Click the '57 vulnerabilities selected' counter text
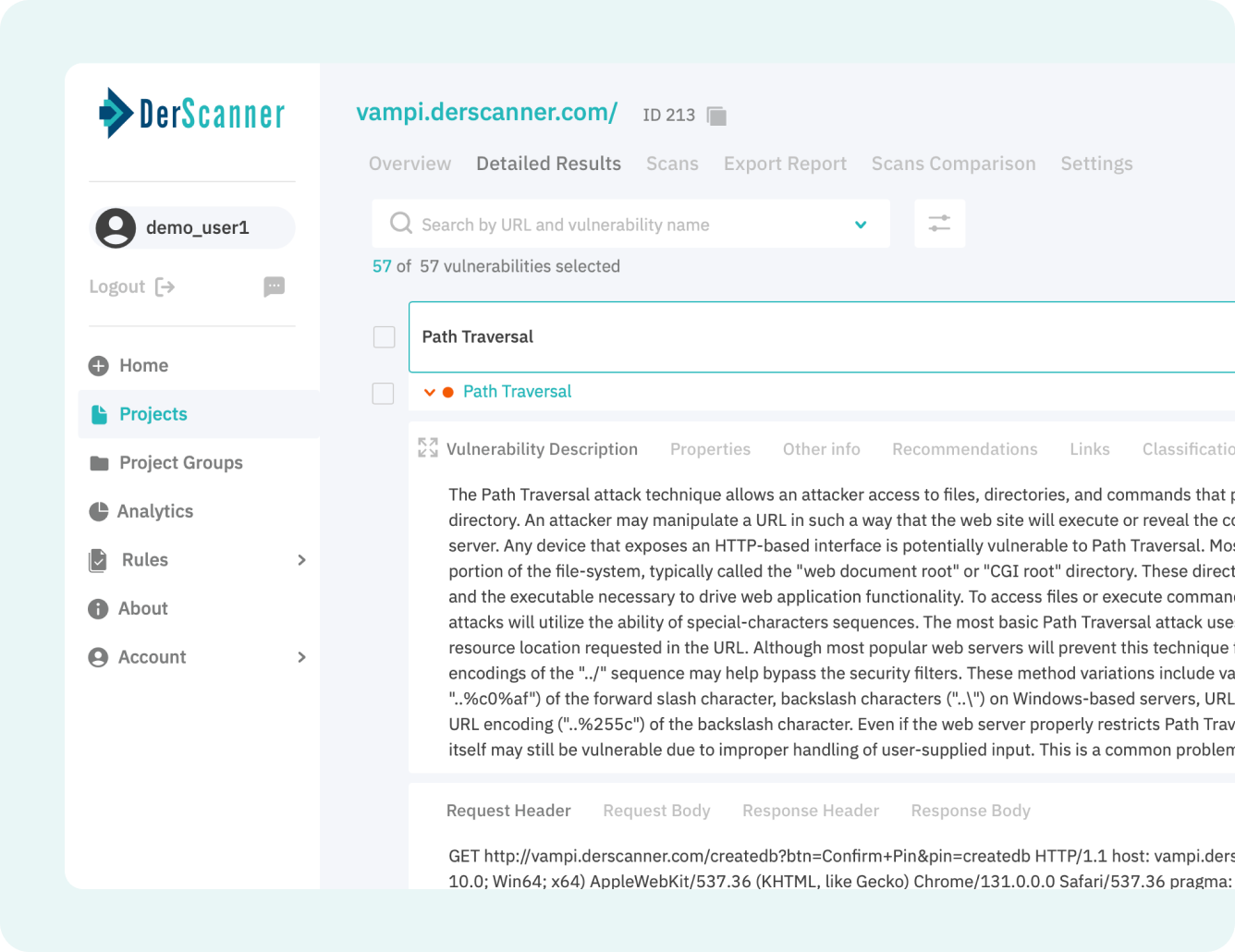The width and height of the screenshot is (1235, 952). (x=520, y=266)
